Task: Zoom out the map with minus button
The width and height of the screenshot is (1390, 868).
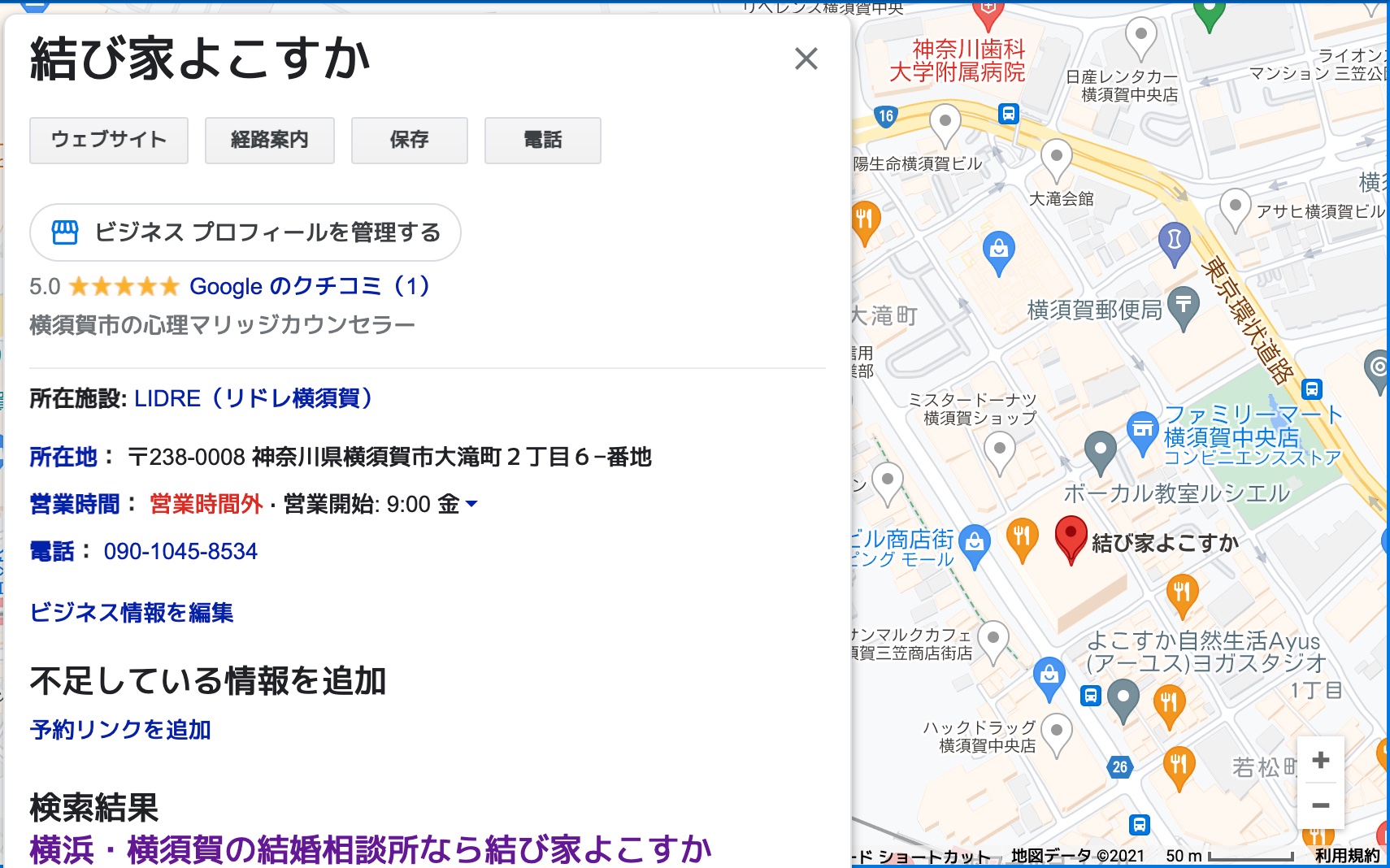Action: point(1321,805)
